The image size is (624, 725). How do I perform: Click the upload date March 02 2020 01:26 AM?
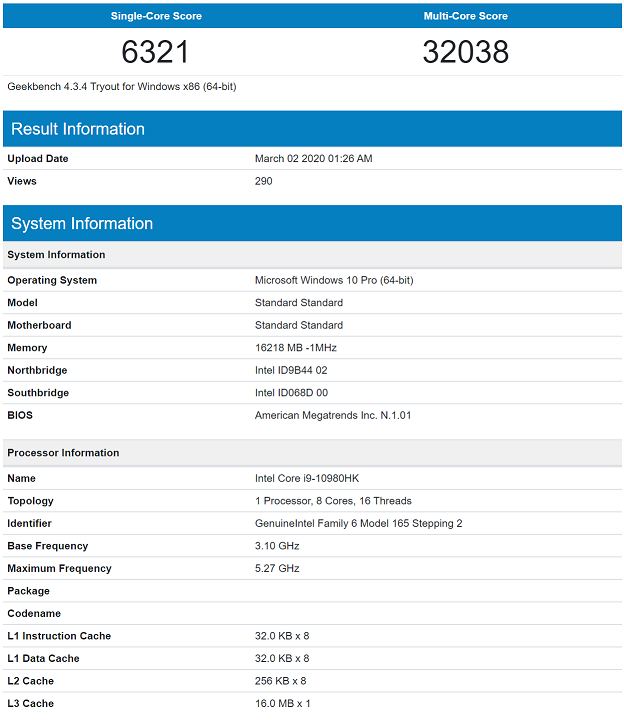click(x=313, y=159)
